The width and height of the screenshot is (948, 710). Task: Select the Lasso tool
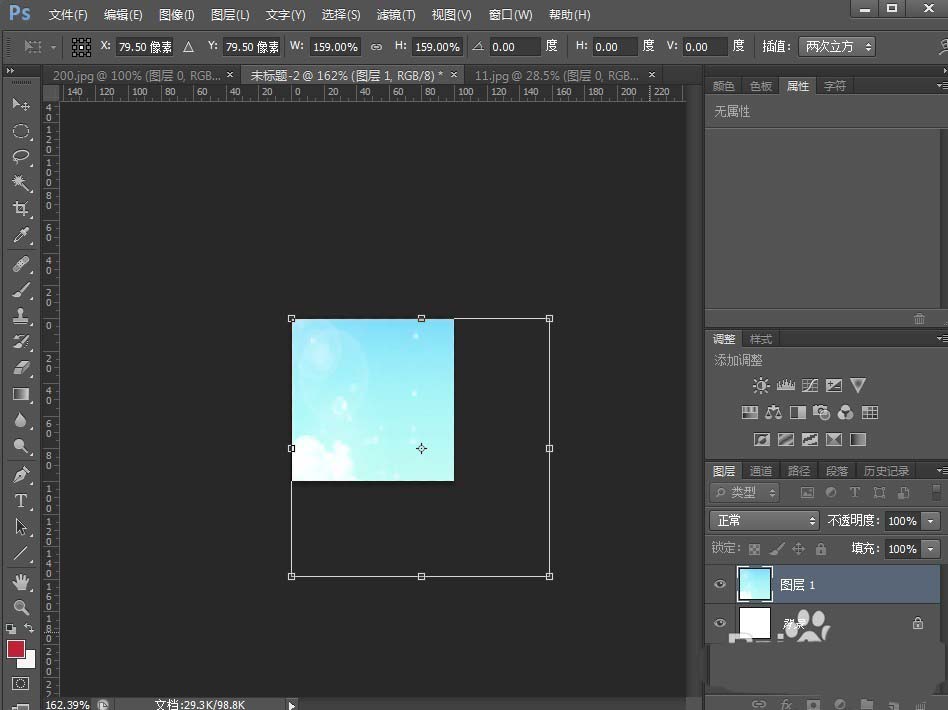coord(21,157)
